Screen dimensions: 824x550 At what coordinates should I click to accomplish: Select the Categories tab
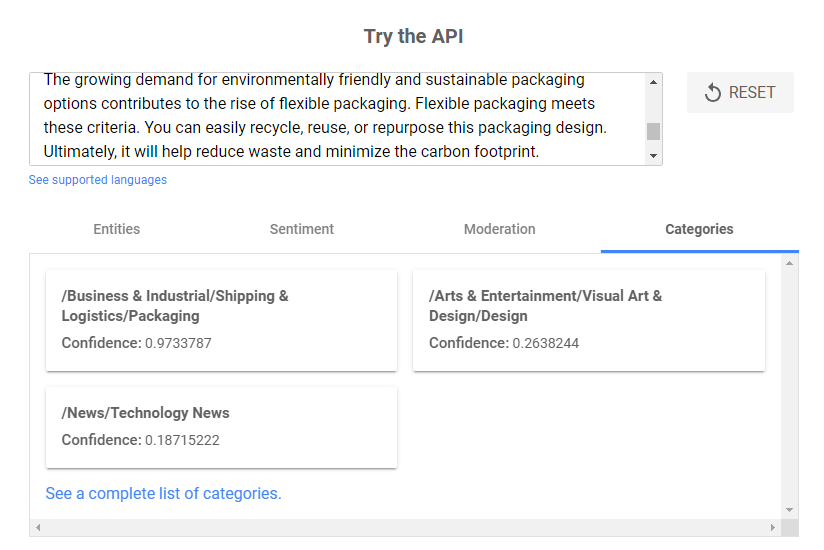coord(699,229)
